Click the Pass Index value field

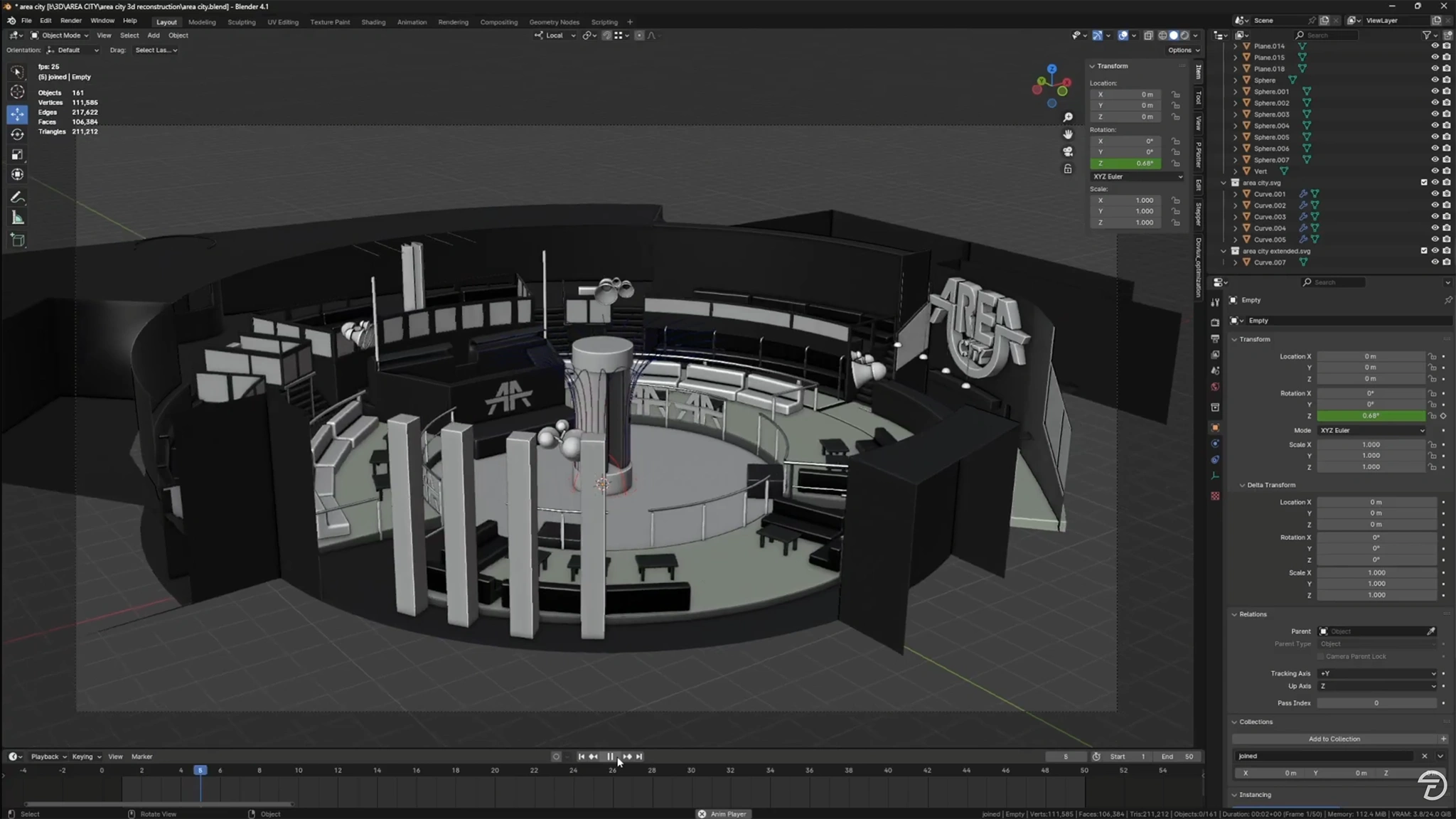(x=1376, y=703)
